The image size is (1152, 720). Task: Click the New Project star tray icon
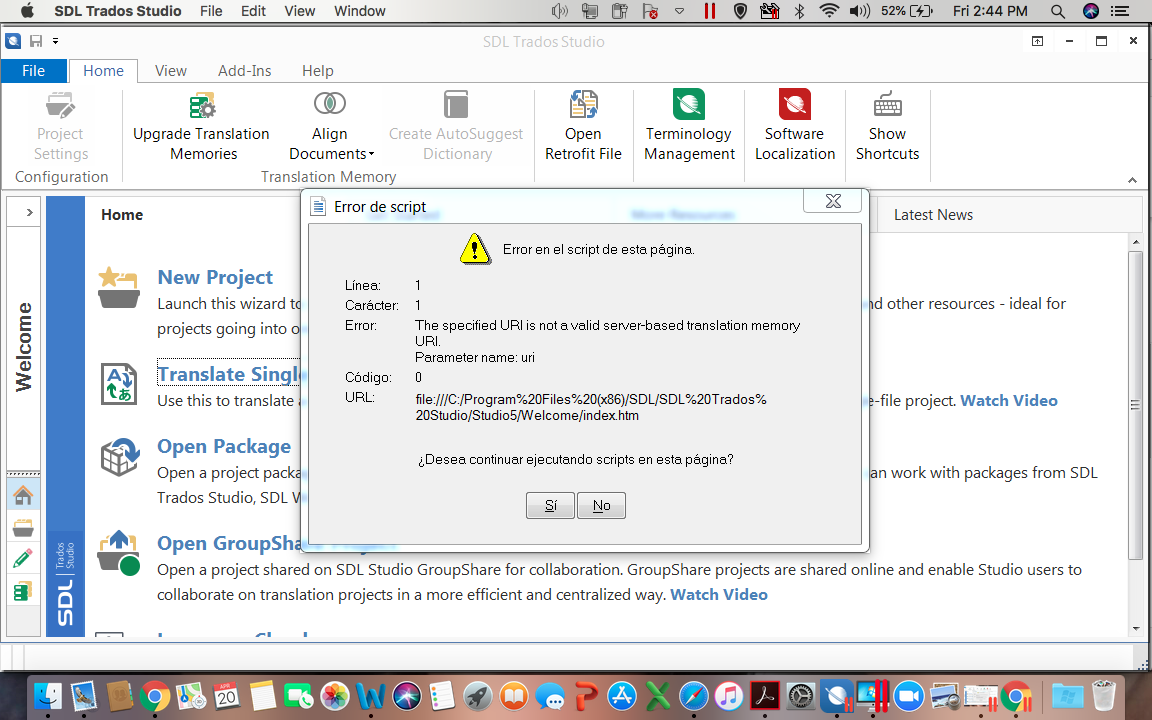coord(119,287)
